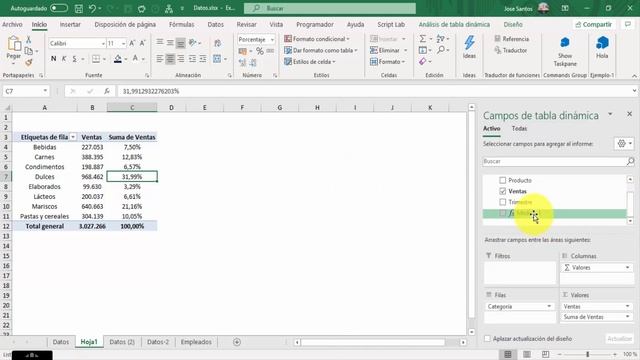This screenshot has width=640, height=360.
Task: Apply italic with the K button
Action: coord(64,59)
